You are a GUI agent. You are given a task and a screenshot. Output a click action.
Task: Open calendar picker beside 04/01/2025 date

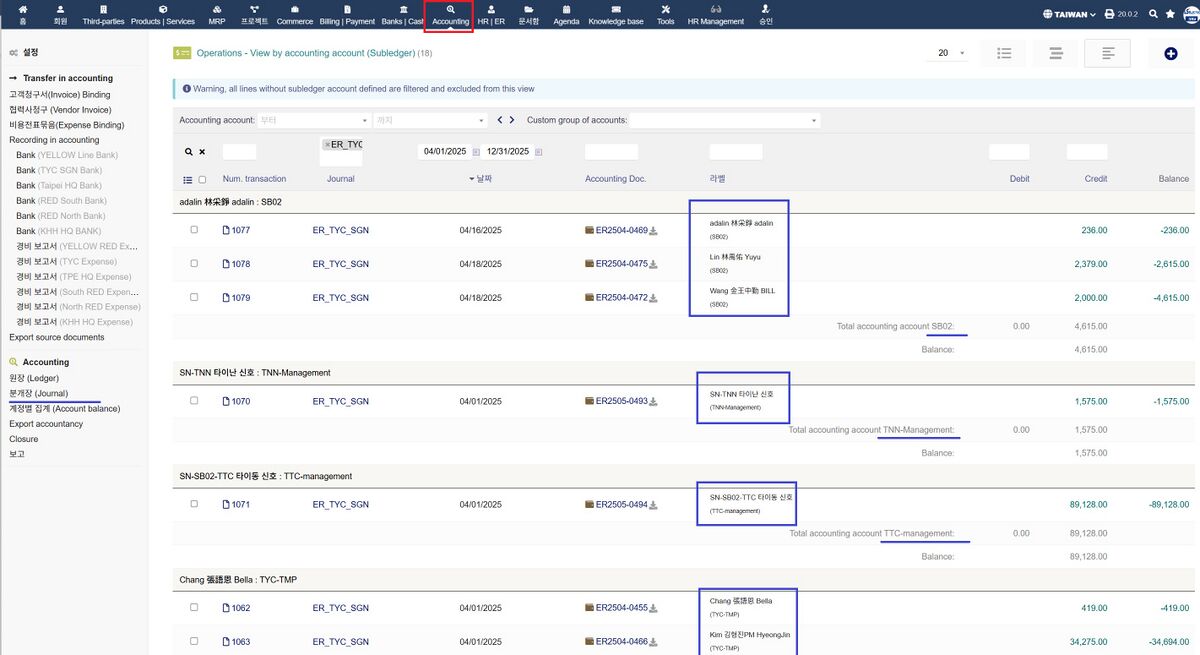pos(476,152)
